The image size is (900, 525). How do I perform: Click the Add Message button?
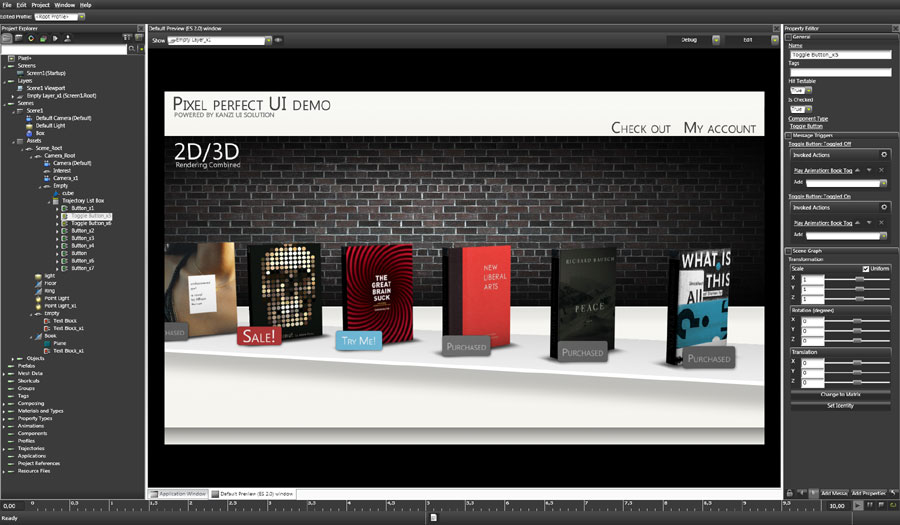click(834, 493)
